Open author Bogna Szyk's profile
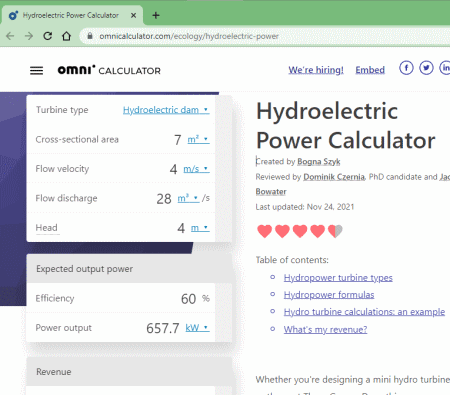The width and height of the screenshot is (450, 395). [x=319, y=162]
